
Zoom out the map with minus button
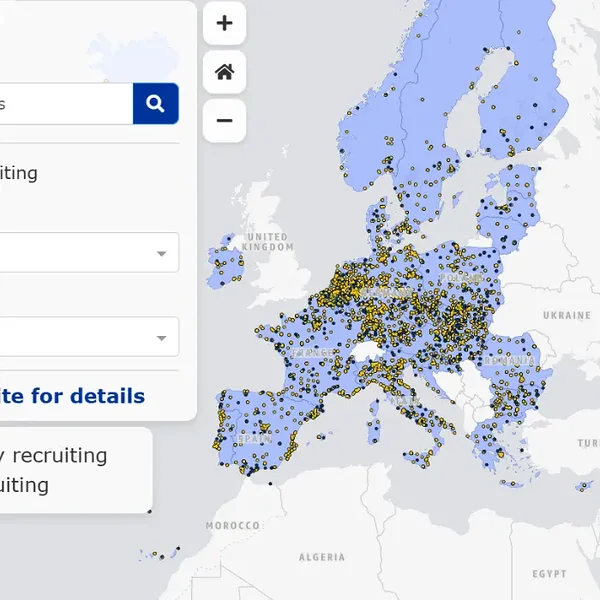pyautogui.click(x=224, y=121)
